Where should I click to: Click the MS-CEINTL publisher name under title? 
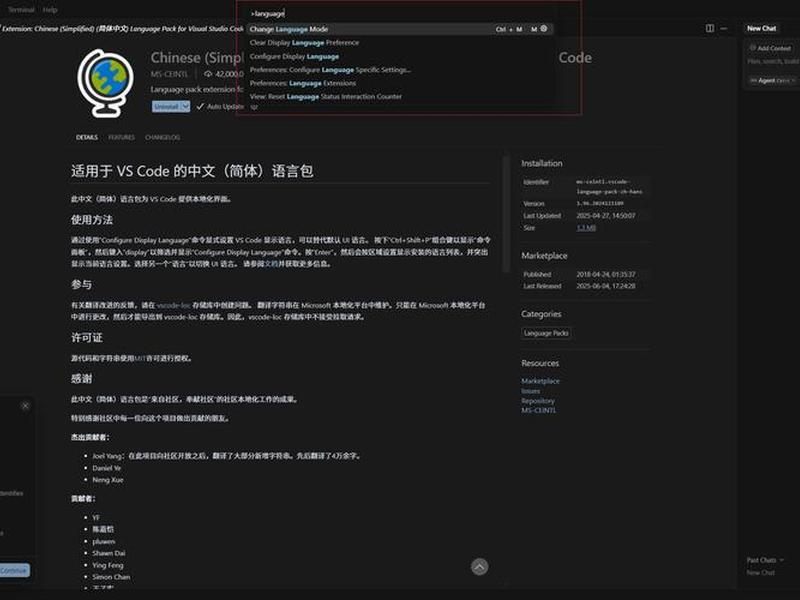click(169, 74)
